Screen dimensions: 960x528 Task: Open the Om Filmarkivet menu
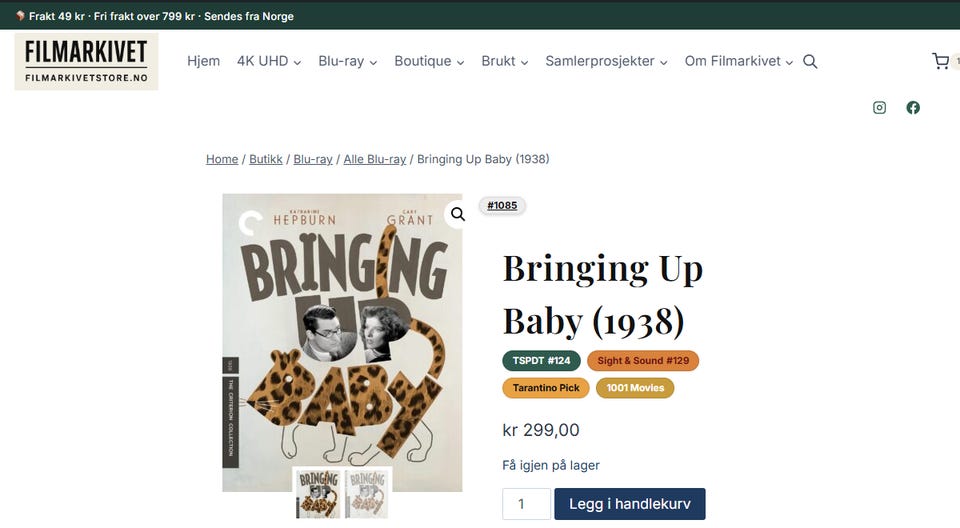click(x=738, y=62)
